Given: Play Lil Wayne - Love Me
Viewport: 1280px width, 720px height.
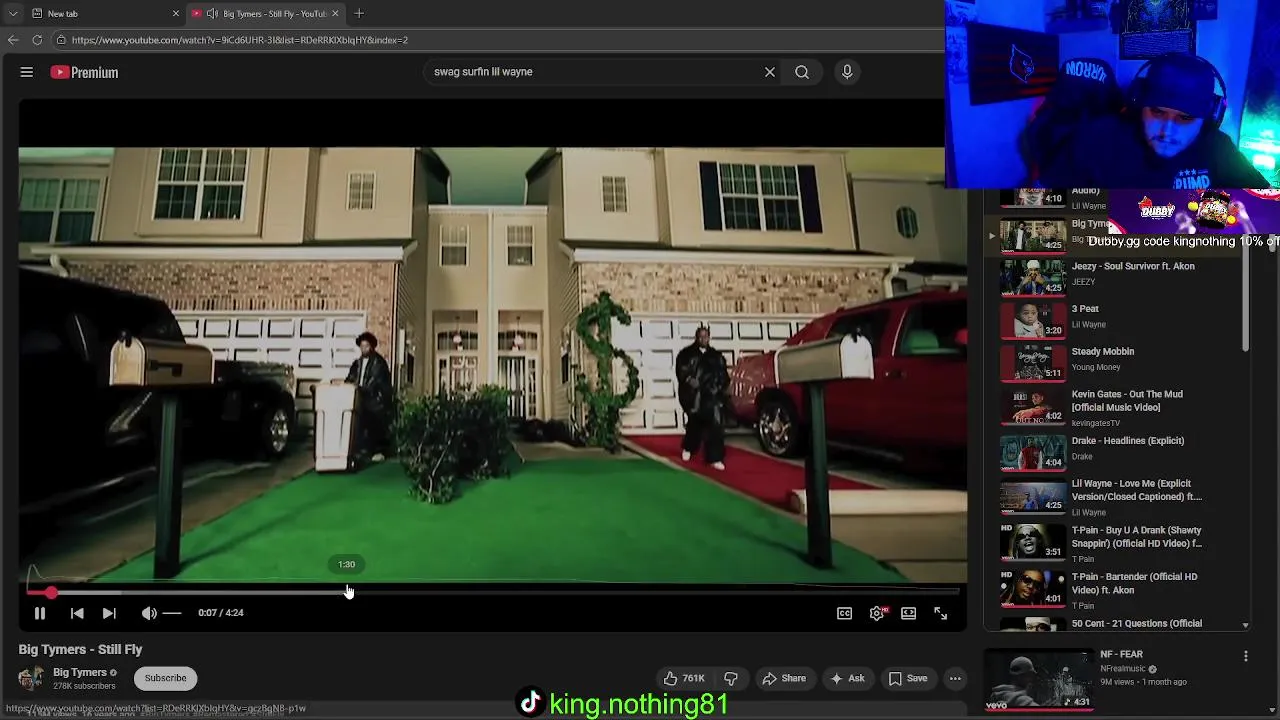Looking at the screenshot, I should point(1137,490).
